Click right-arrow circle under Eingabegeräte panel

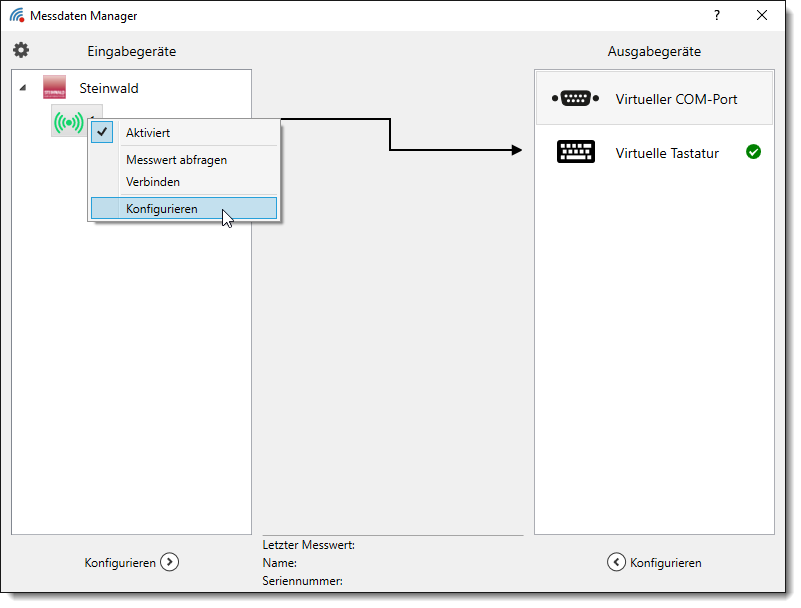tap(170, 562)
